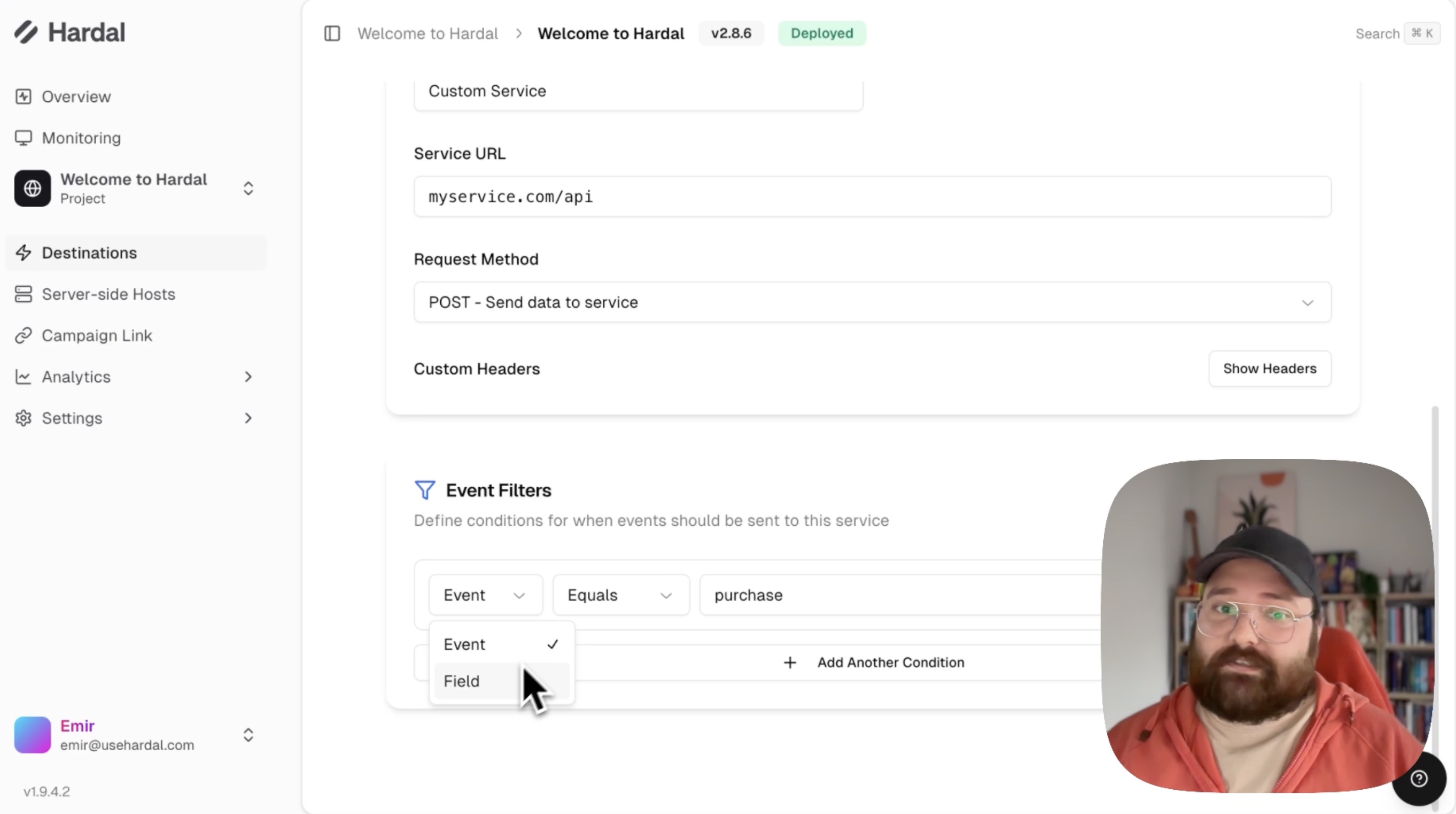Select Field option in dropdown
The height and width of the screenshot is (814, 1456).
462,681
